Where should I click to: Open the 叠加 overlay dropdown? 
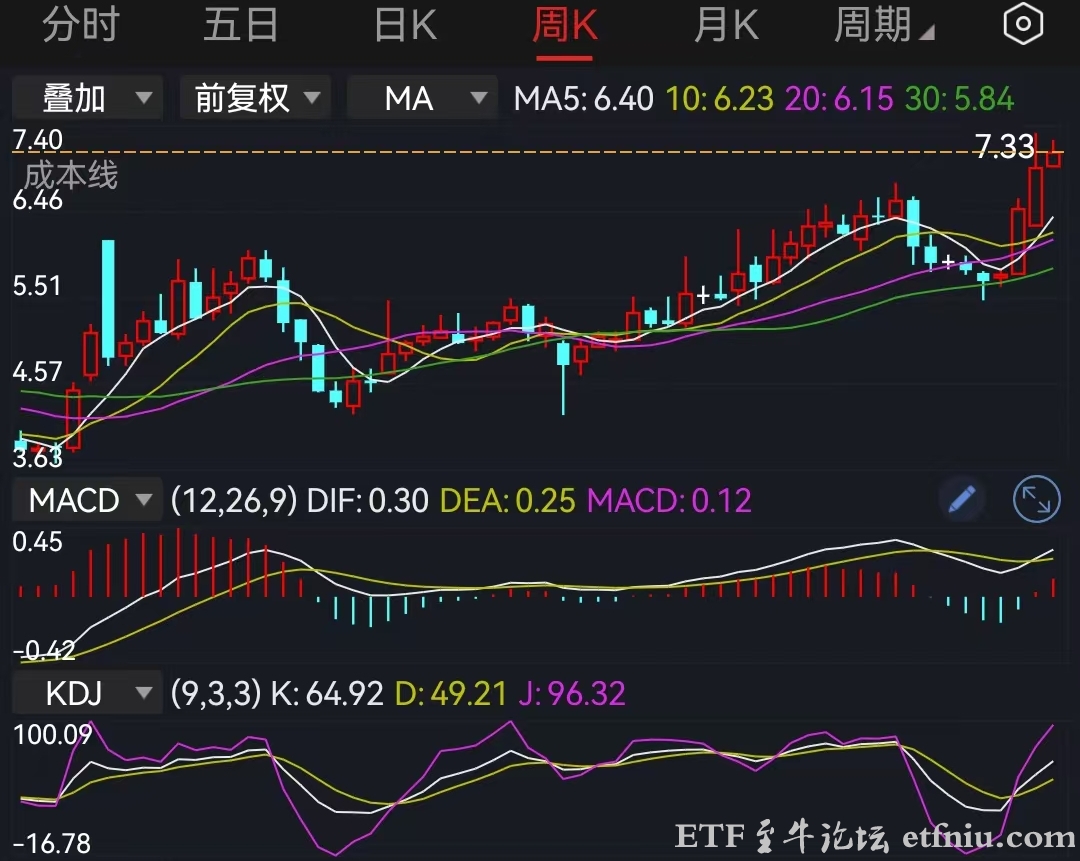point(87,97)
